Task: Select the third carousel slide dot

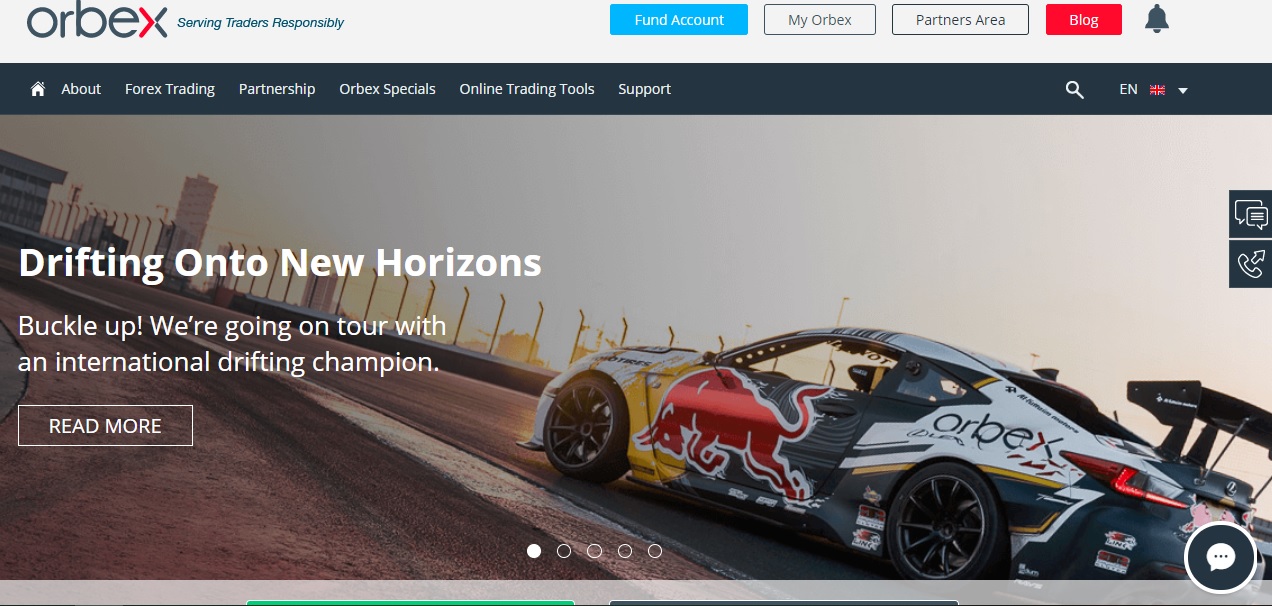Action: [x=595, y=551]
